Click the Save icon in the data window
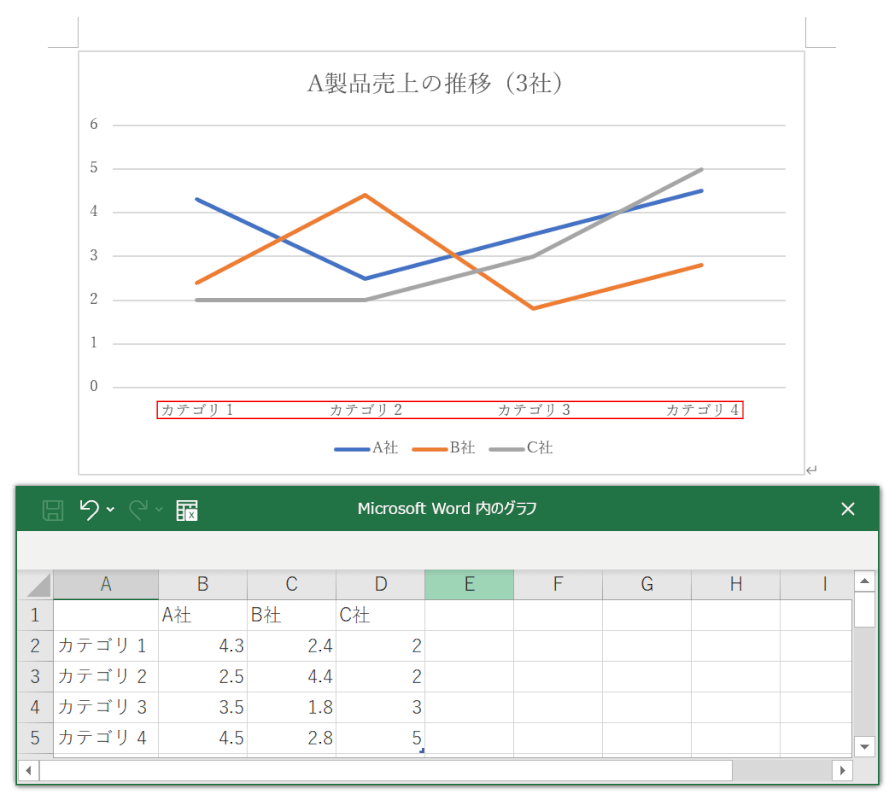The width and height of the screenshot is (895, 800). click(x=53, y=510)
